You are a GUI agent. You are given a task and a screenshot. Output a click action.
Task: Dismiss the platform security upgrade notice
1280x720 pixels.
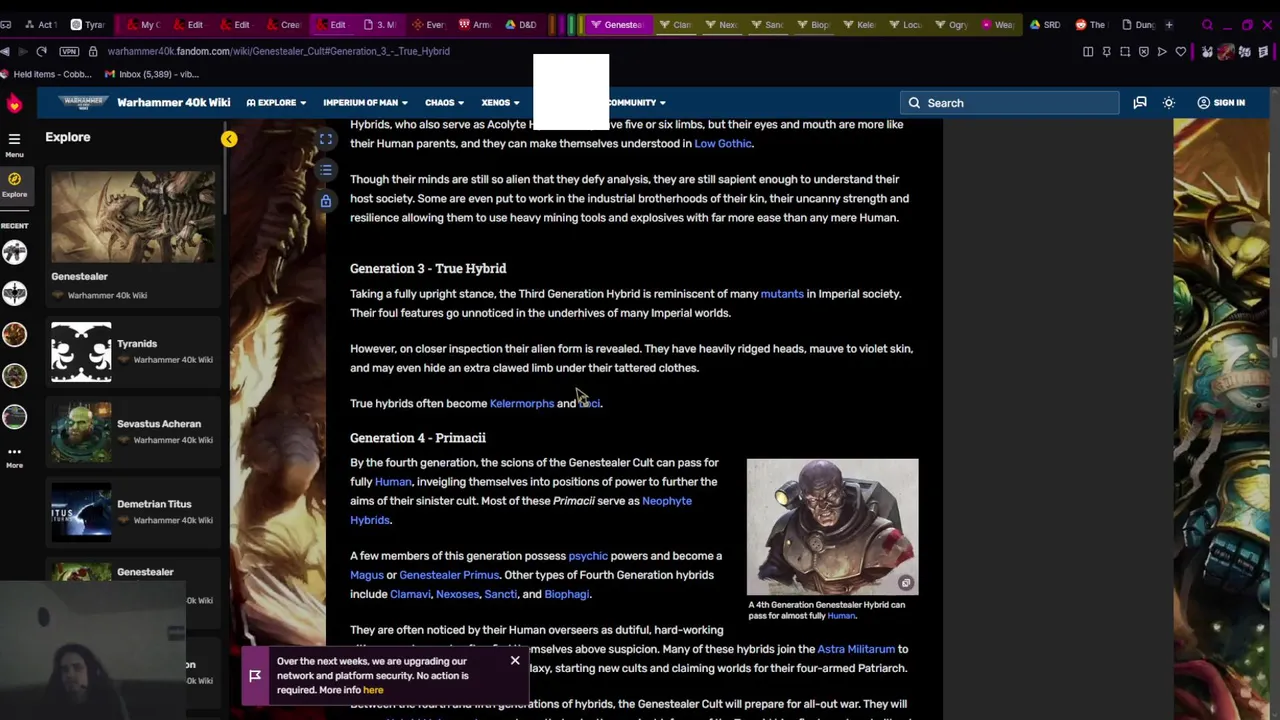click(x=515, y=660)
